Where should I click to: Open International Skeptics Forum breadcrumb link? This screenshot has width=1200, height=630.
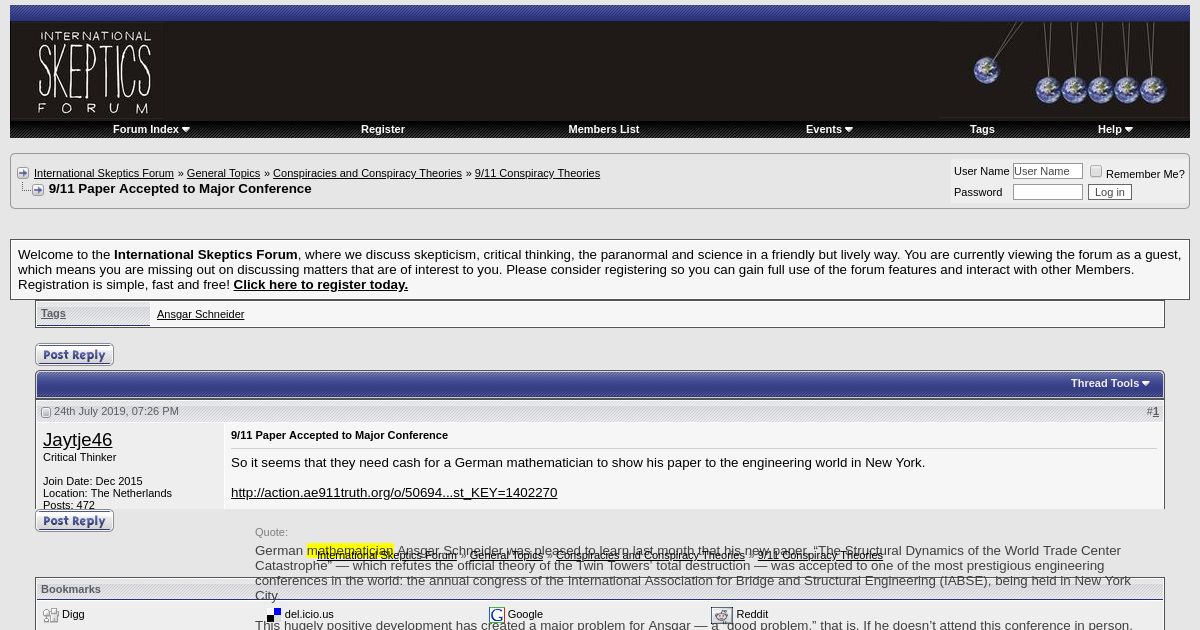(x=104, y=173)
